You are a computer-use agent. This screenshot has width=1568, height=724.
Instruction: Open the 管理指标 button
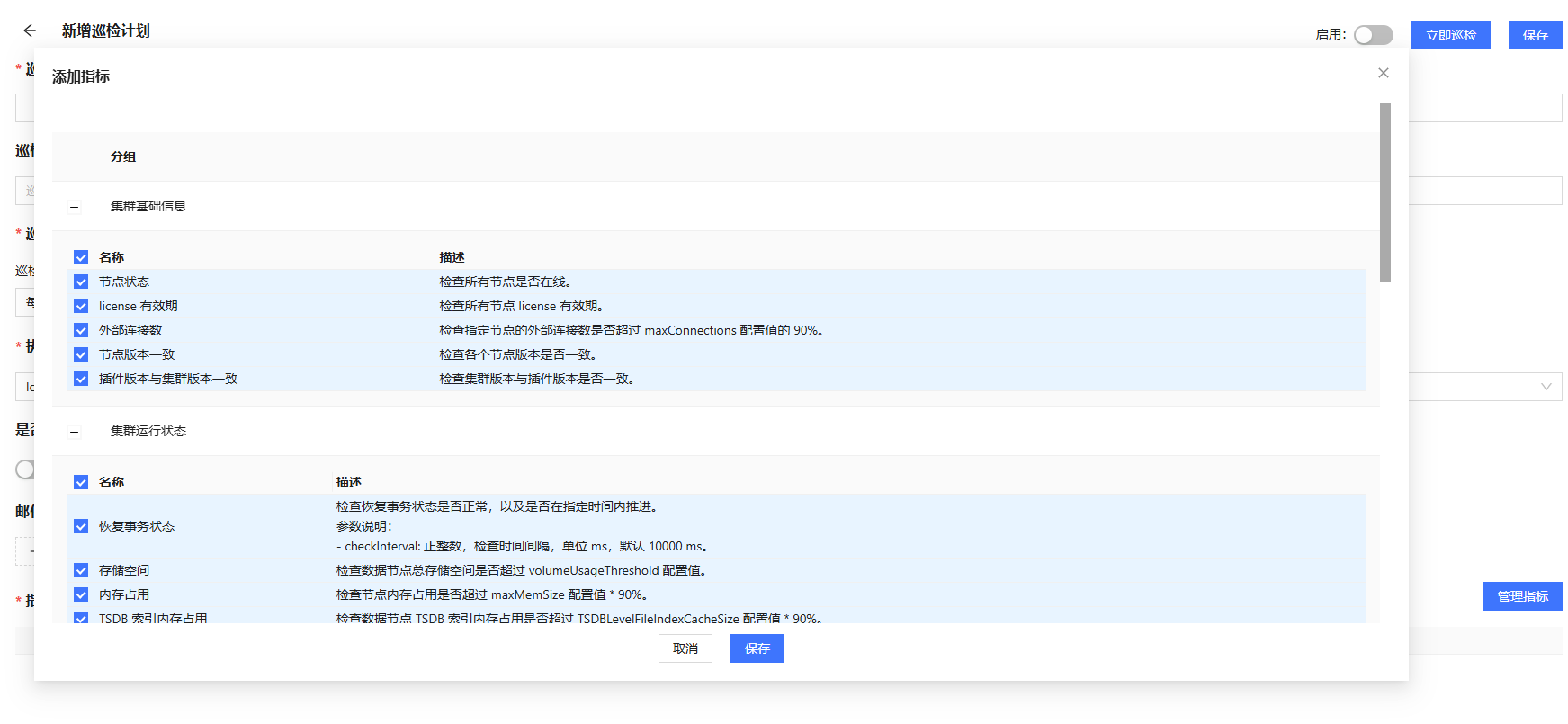1522,596
